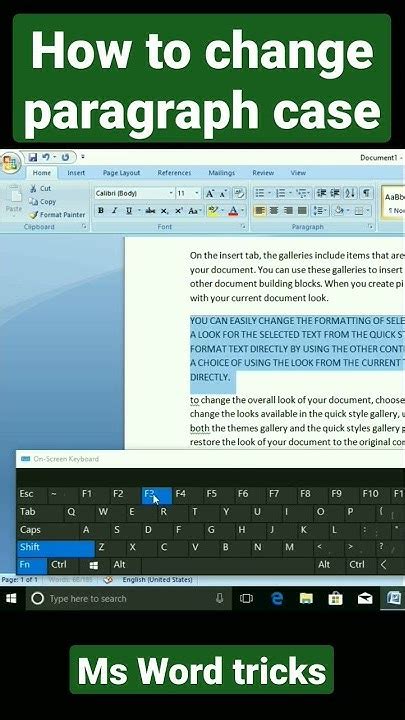
Task: Switch to the Page Layout tab
Action: (121, 173)
